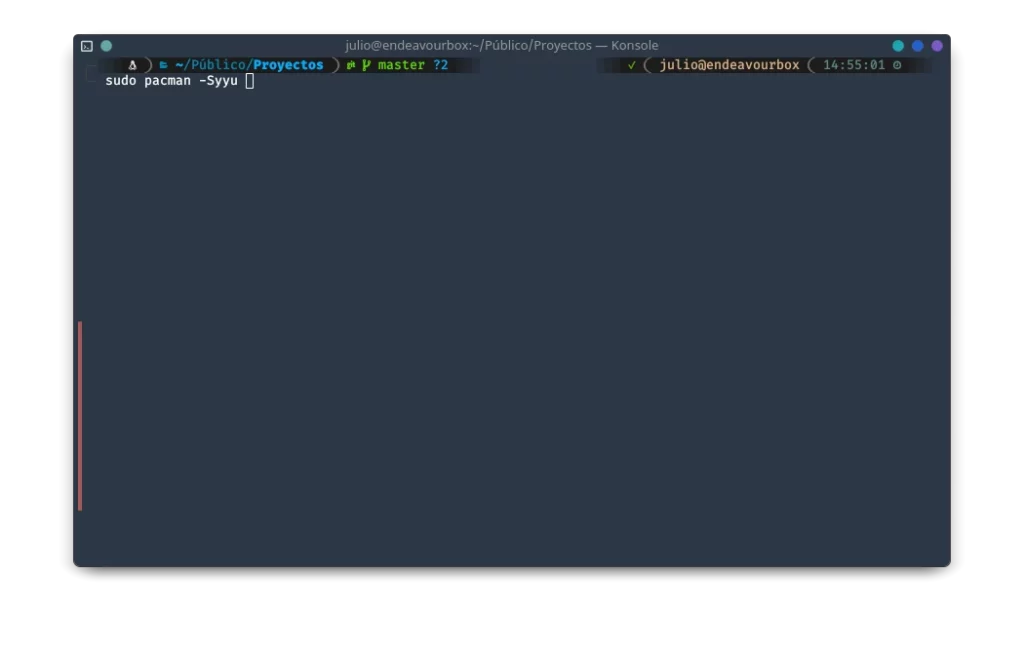Image resolution: width=1024 pixels, height=650 pixels.
Task: Click the folder icon before the path
Action: click(163, 65)
